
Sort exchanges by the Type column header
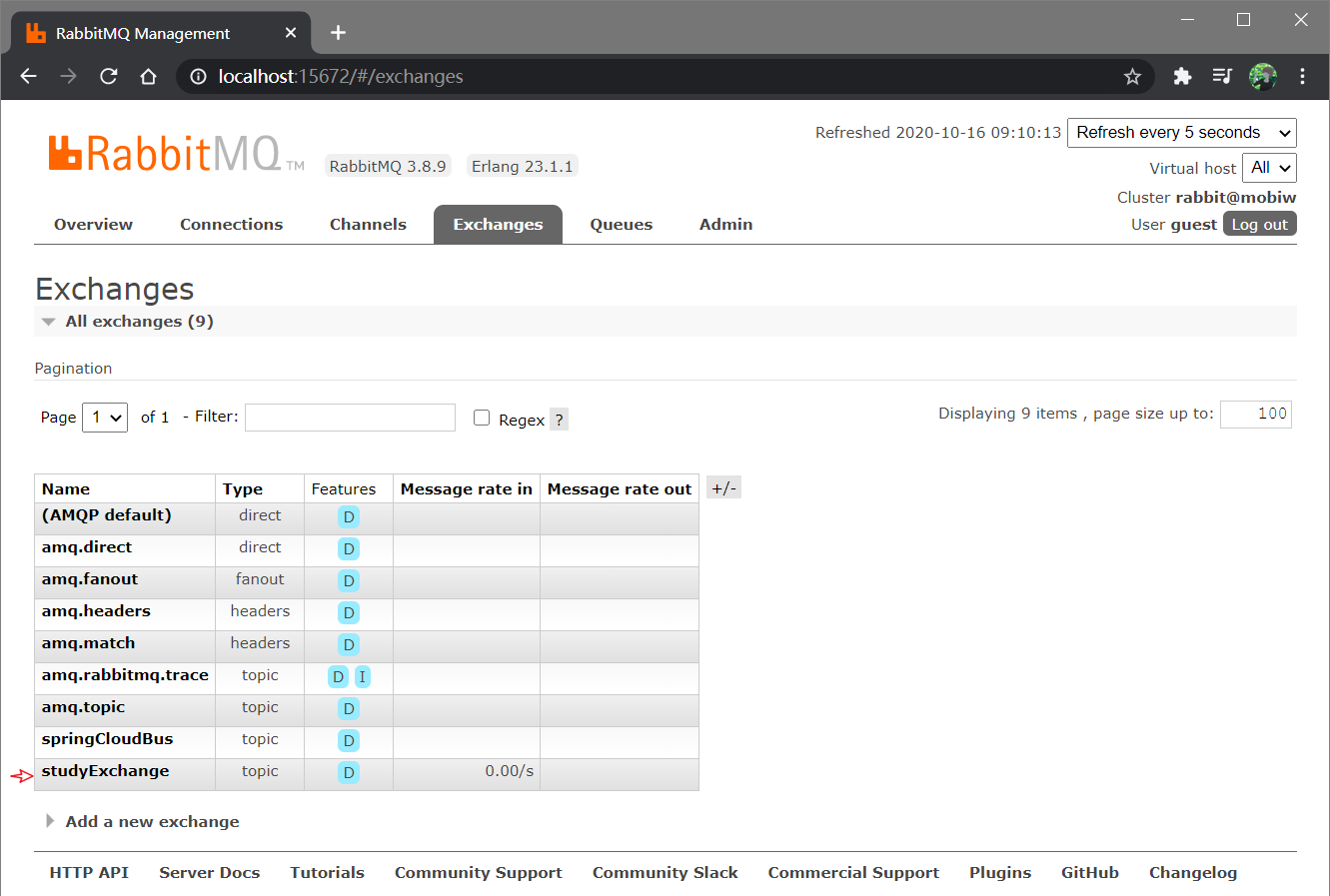pos(243,489)
